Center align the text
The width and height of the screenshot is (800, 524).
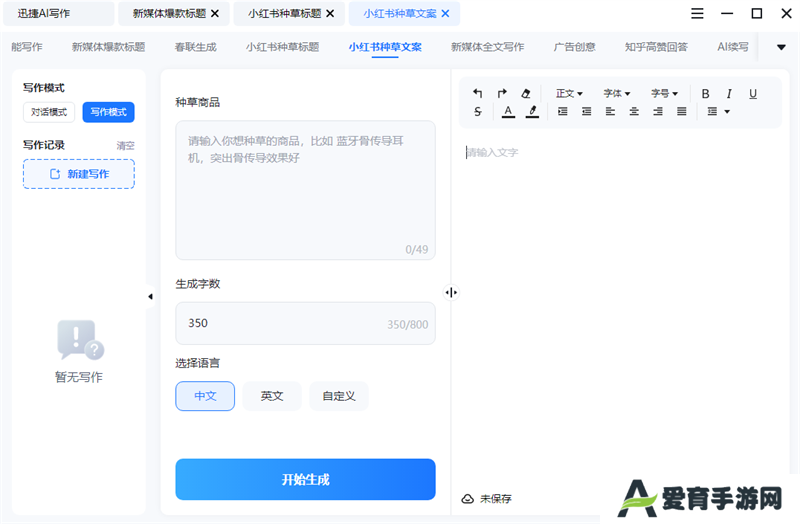pyautogui.click(x=634, y=111)
